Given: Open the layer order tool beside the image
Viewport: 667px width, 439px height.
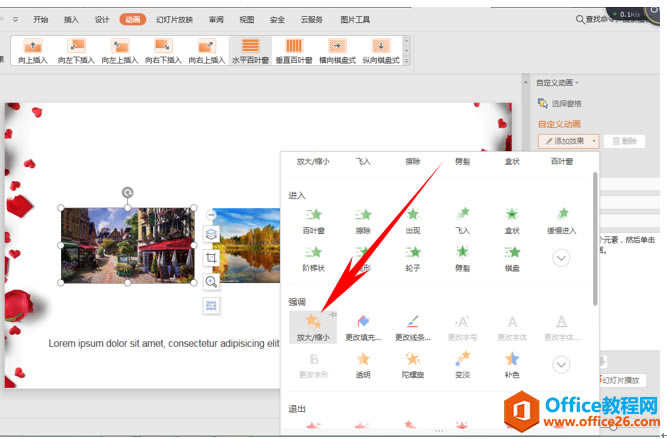Looking at the screenshot, I should [211, 234].
